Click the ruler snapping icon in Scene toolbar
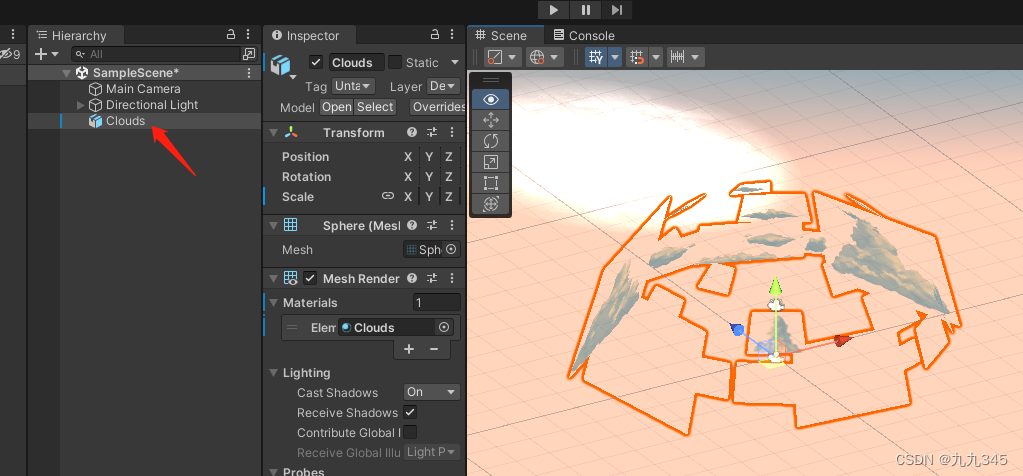 (x=678, y=57)
